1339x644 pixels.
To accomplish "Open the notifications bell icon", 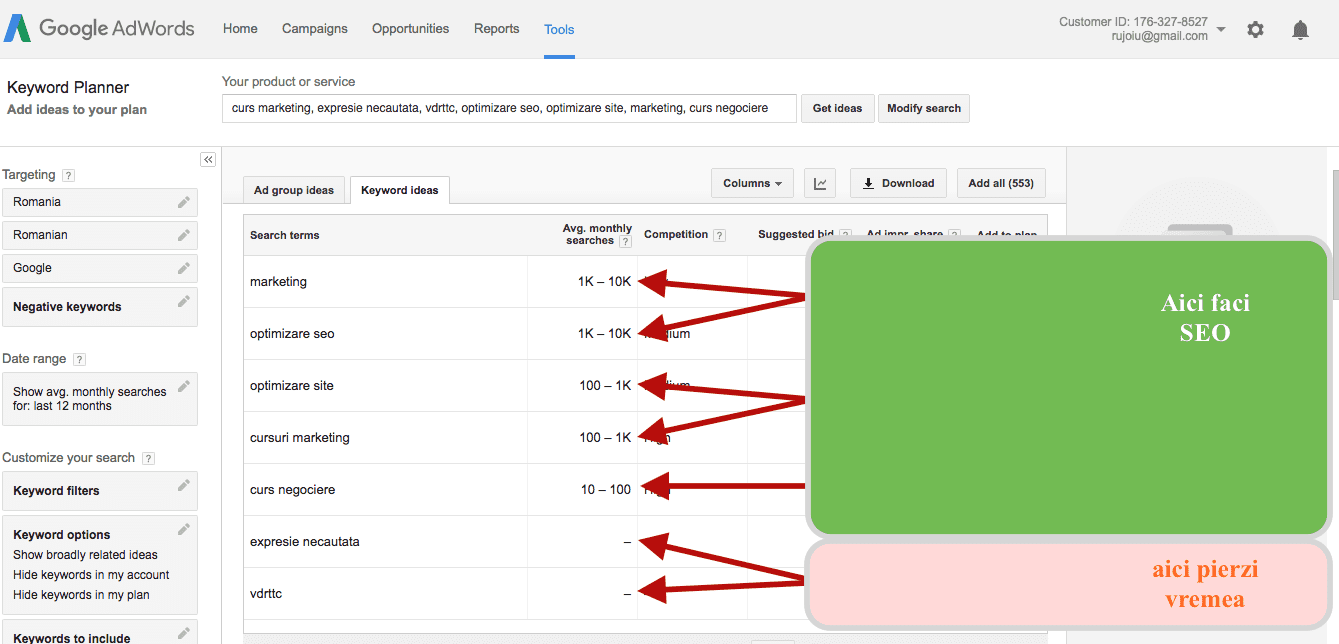I will (x=1300, y=30).
